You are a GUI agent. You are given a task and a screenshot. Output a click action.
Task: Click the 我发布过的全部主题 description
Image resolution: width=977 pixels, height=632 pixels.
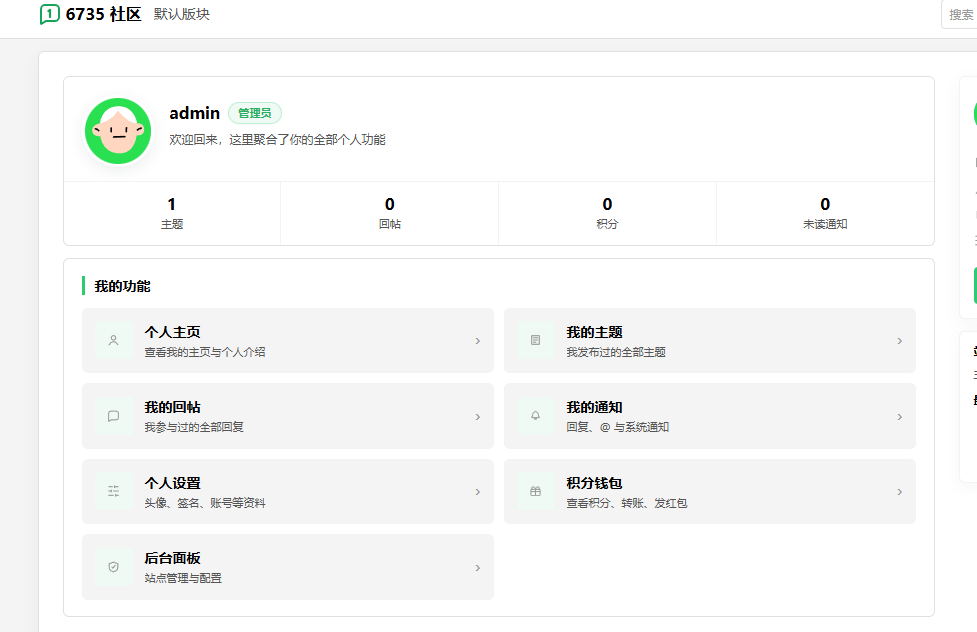click(616, 352)
